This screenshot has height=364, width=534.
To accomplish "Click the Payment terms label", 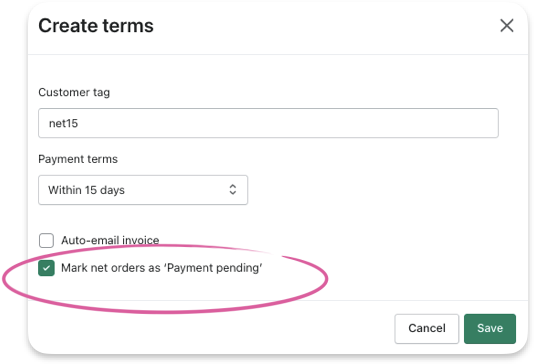I will tap(78, 159).
